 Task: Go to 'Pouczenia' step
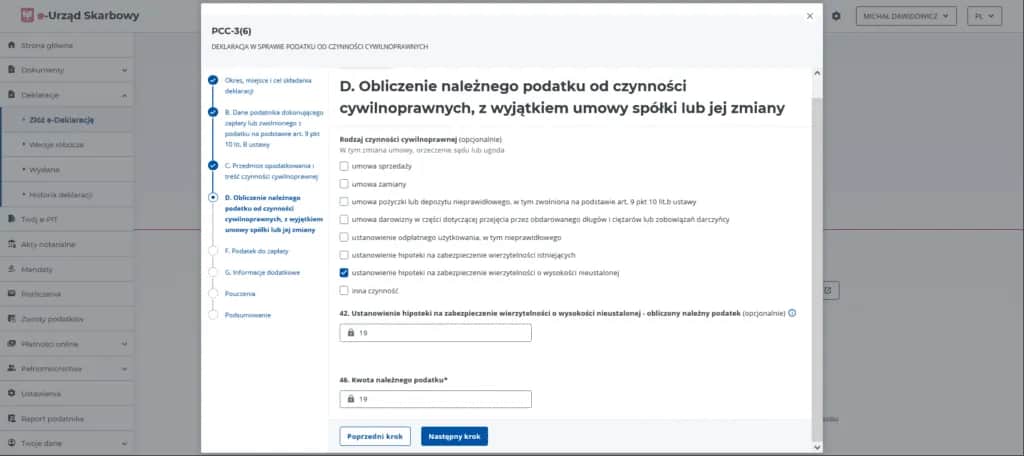(240, 293)
